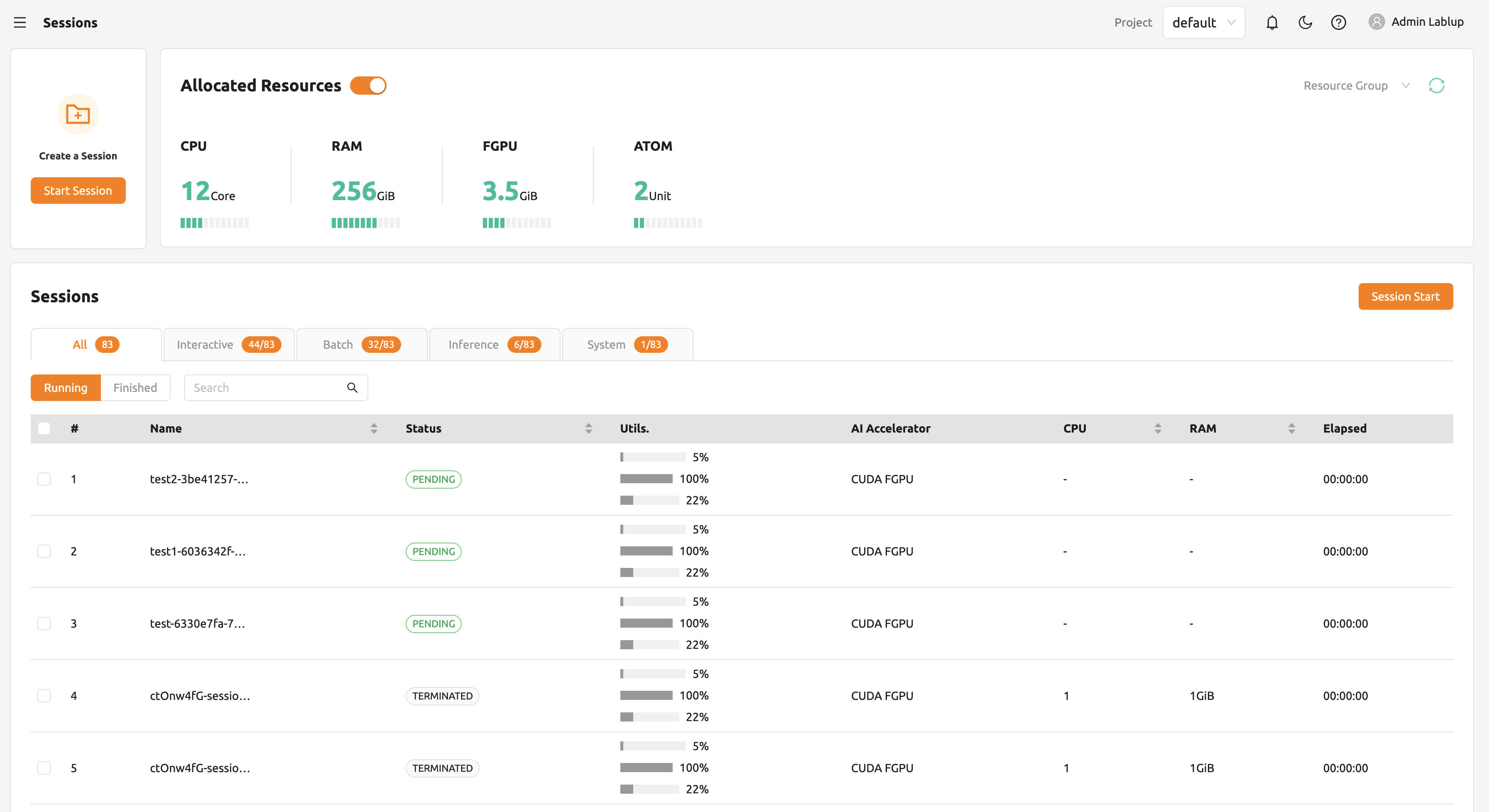Click the FGPU allocation progress bar
Screen dimensions: 1489x812
[517, 223]
